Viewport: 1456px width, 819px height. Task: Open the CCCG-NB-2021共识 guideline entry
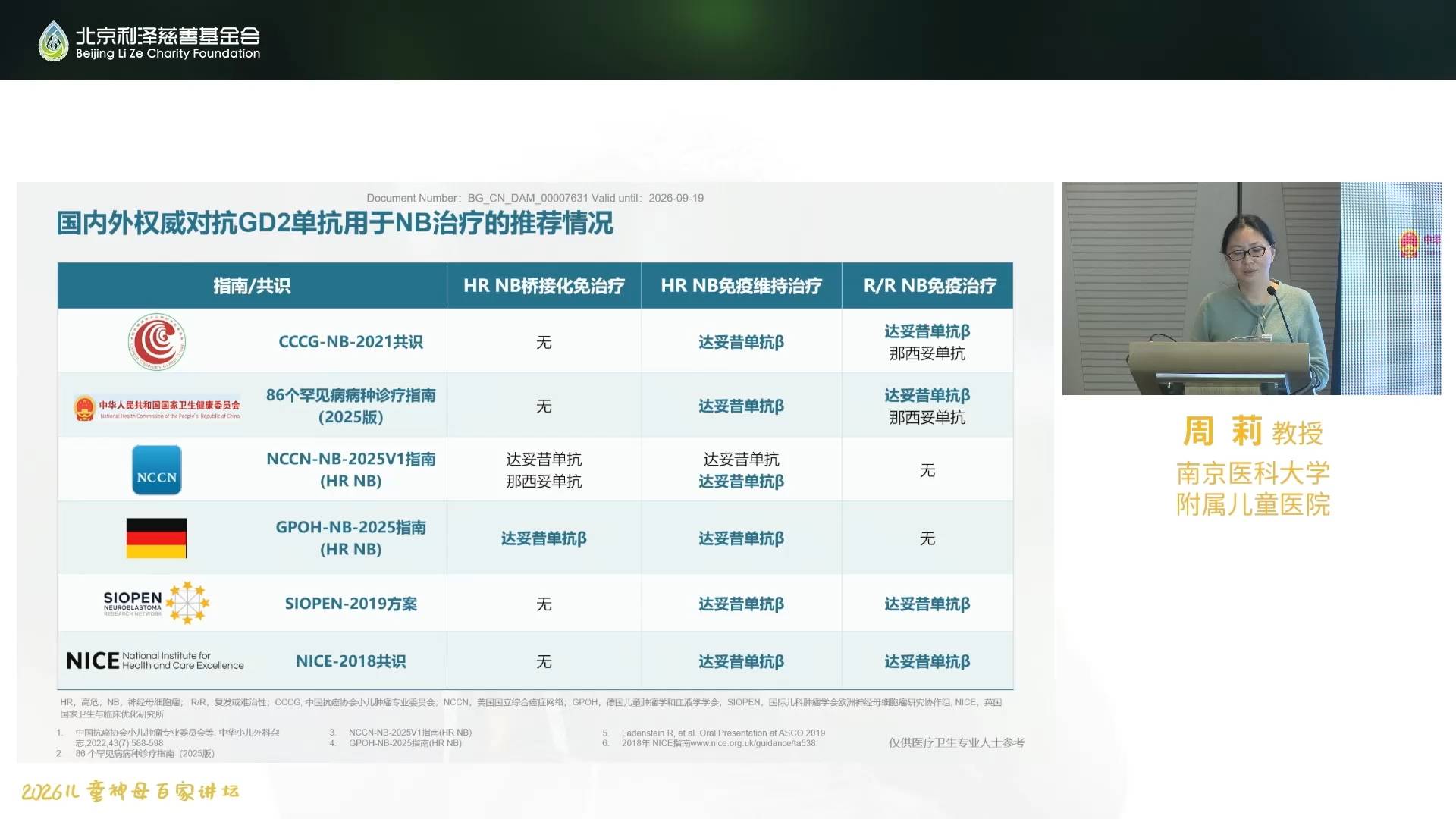click(x=350, y=341)
